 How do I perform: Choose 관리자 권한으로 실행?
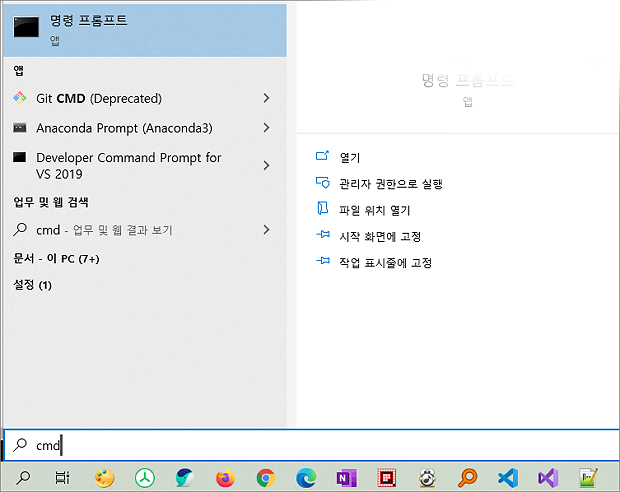391,184
